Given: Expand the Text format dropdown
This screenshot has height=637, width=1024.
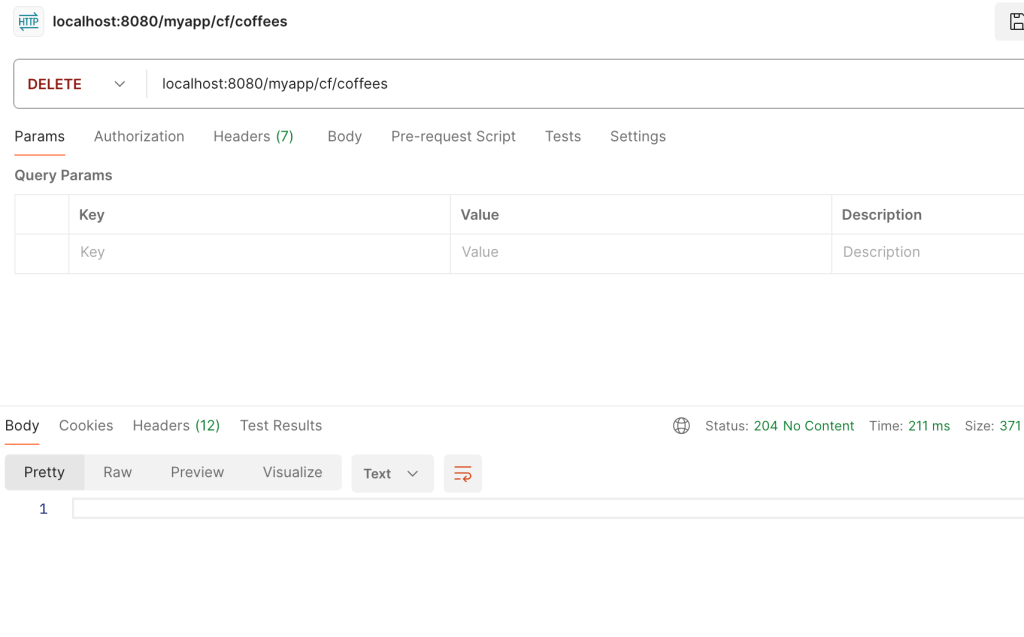Looking at the screenshot, I should (x=392, y=474).
